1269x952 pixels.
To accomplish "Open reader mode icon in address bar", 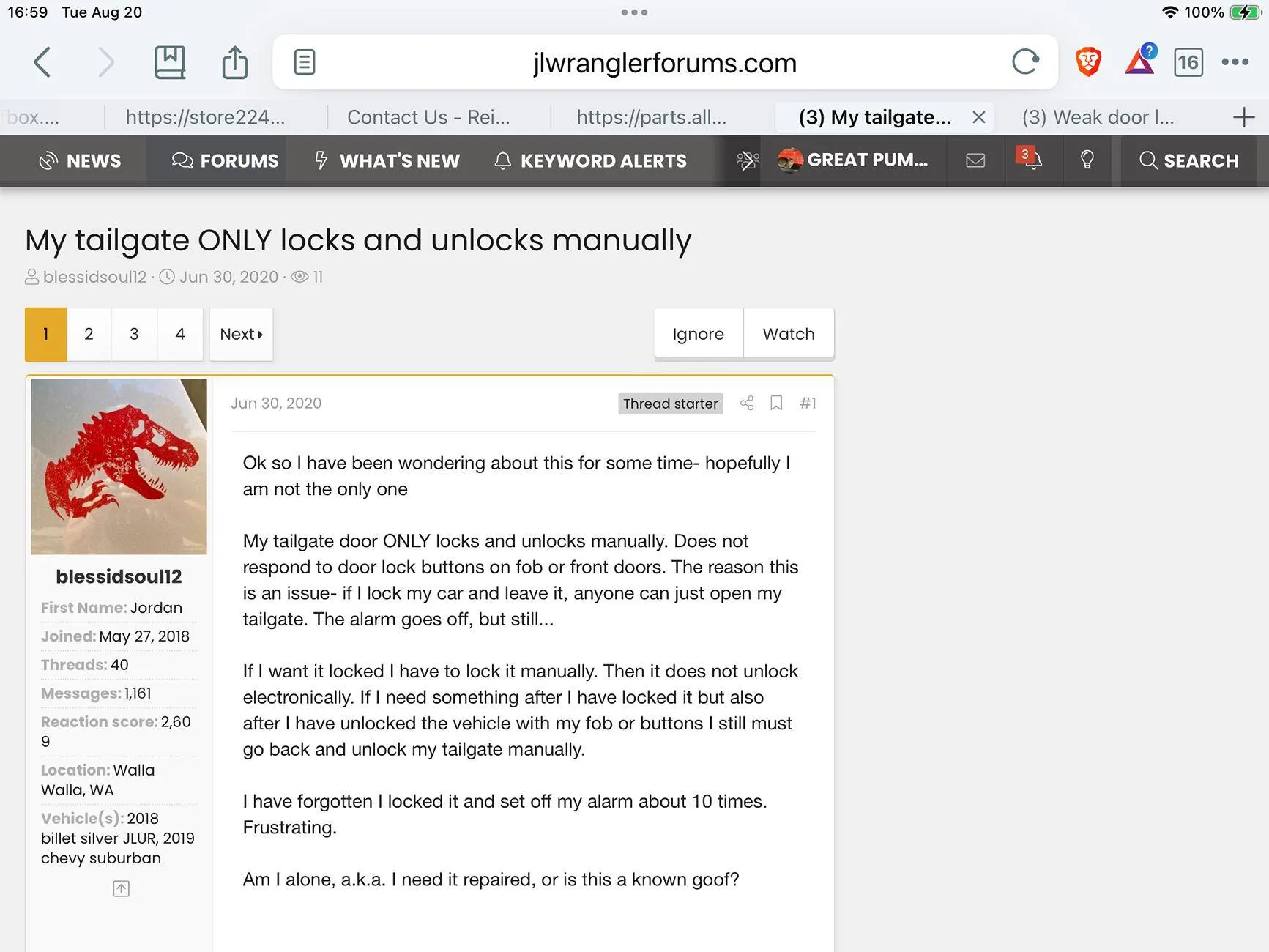I will click(305, 62).
